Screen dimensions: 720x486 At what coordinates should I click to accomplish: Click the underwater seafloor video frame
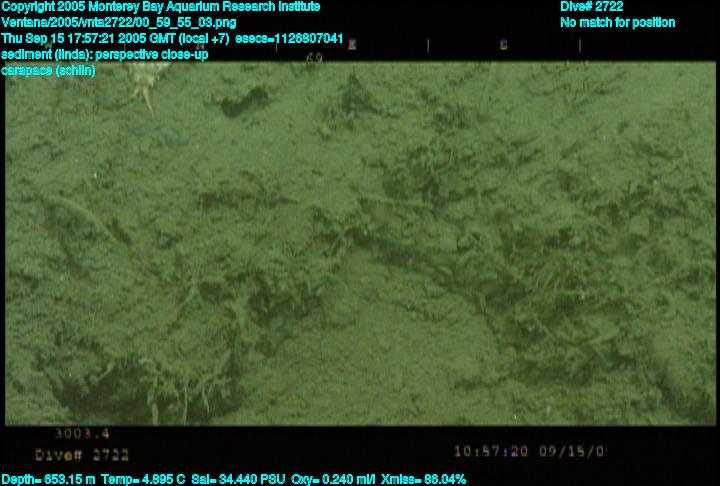360,243
